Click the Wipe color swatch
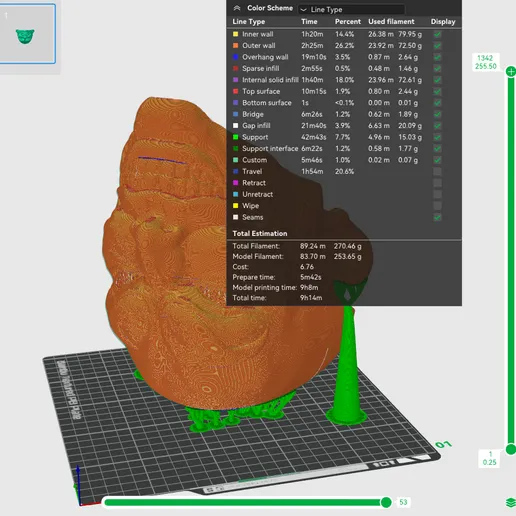Image resolution: width=516 pixels, height=516 pixels. (x=235, y=206)
